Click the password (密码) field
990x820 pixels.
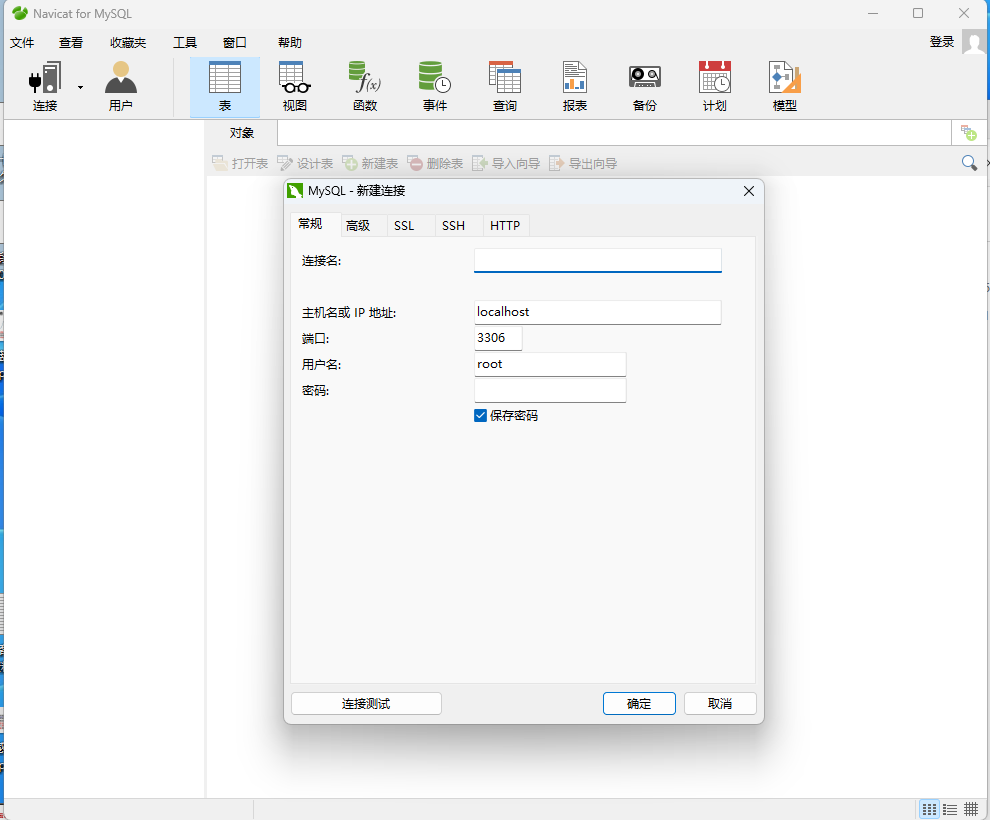coord(550,390)
